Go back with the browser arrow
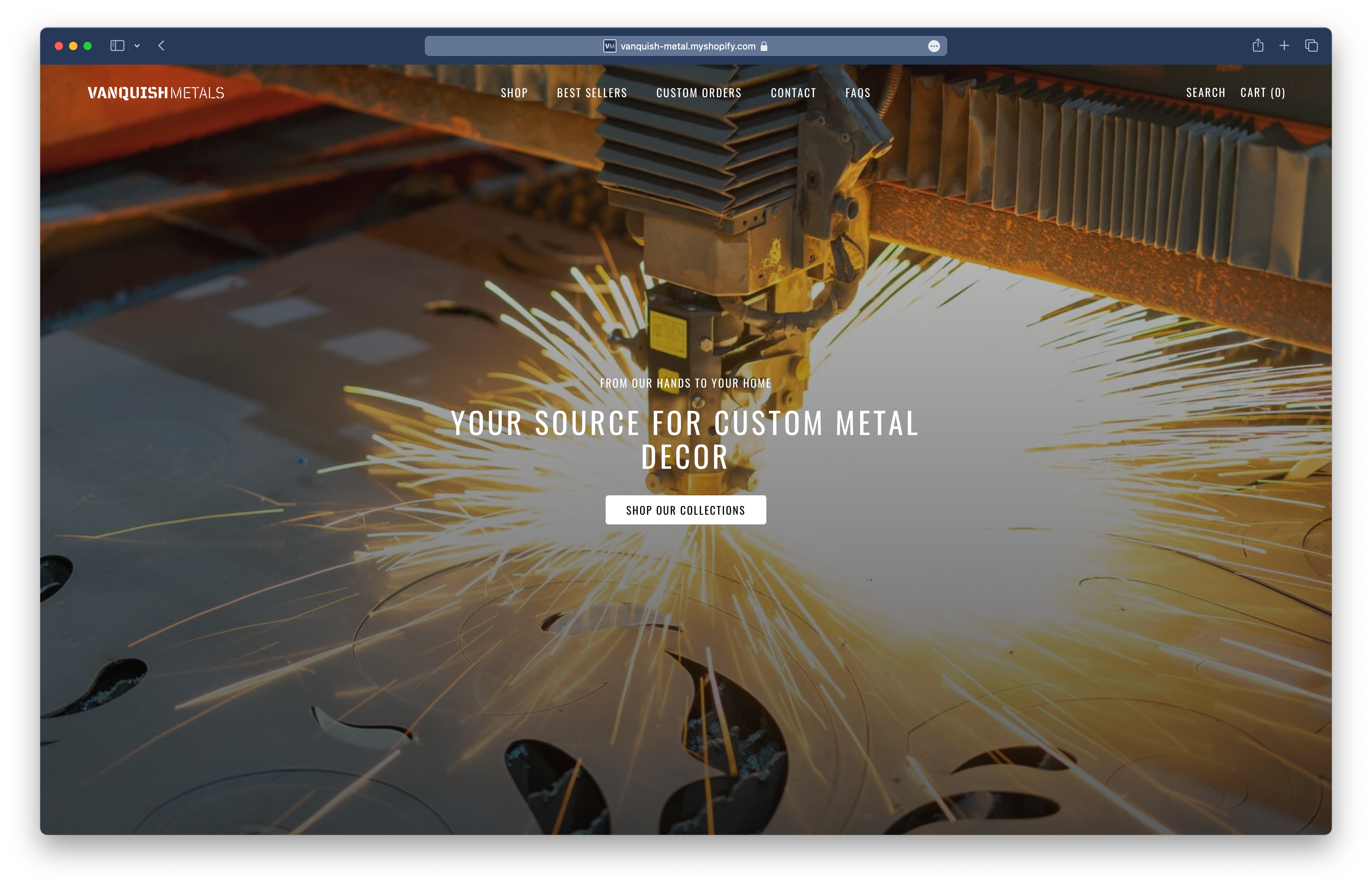 161,46
